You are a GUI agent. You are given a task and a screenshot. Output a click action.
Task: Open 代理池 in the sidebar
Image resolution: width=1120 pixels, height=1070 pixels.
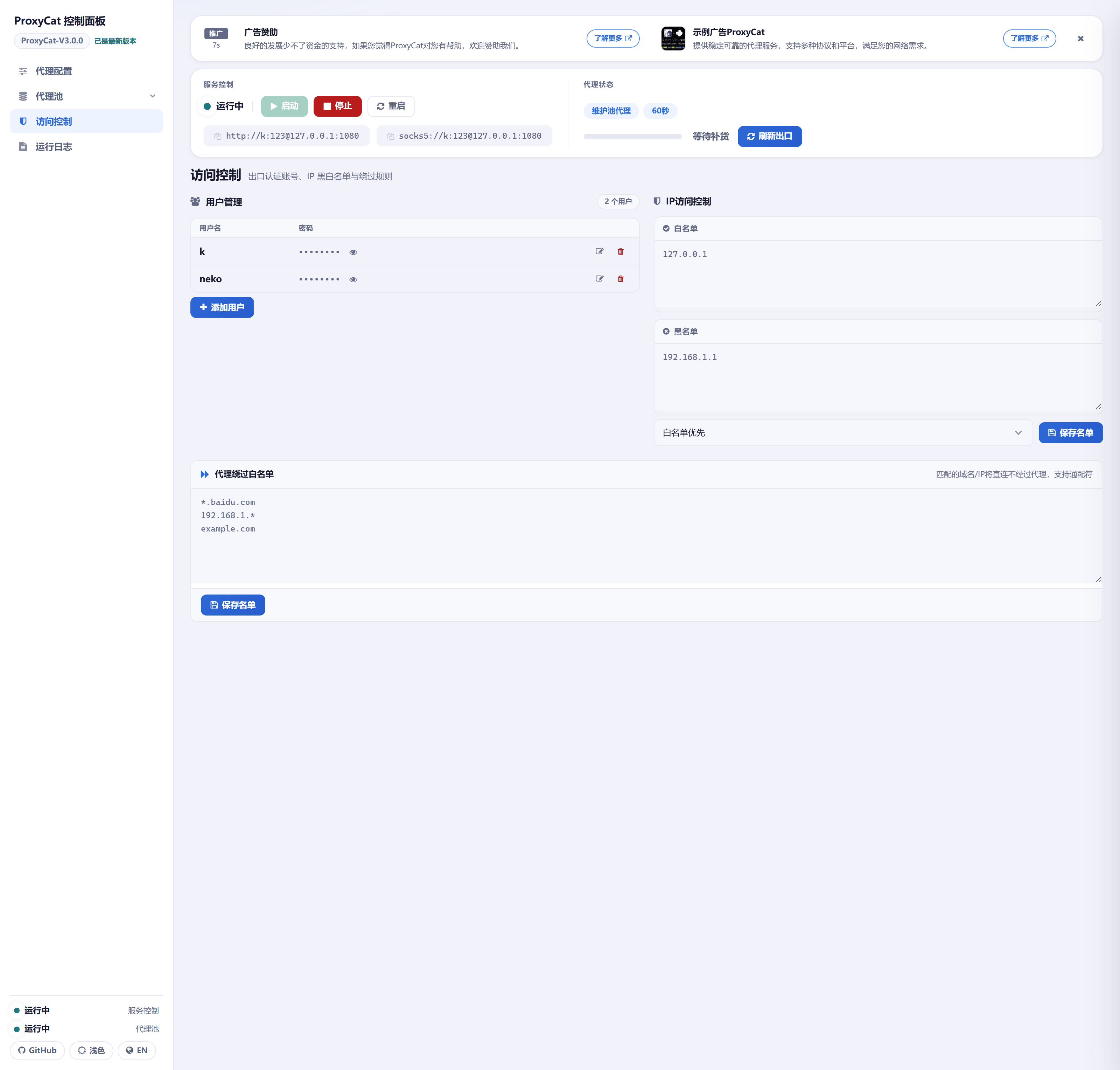tap(86, 96)
